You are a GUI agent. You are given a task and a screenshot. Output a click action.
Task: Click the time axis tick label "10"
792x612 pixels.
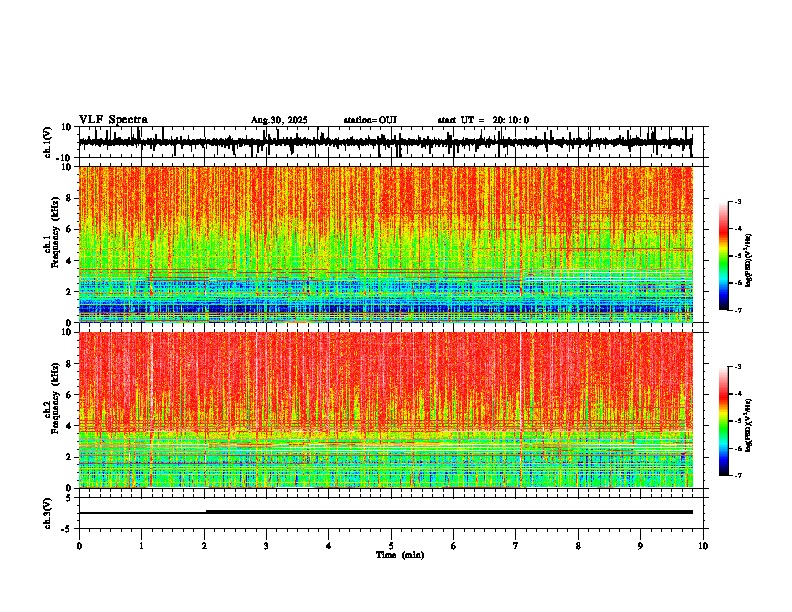[703, 546]
